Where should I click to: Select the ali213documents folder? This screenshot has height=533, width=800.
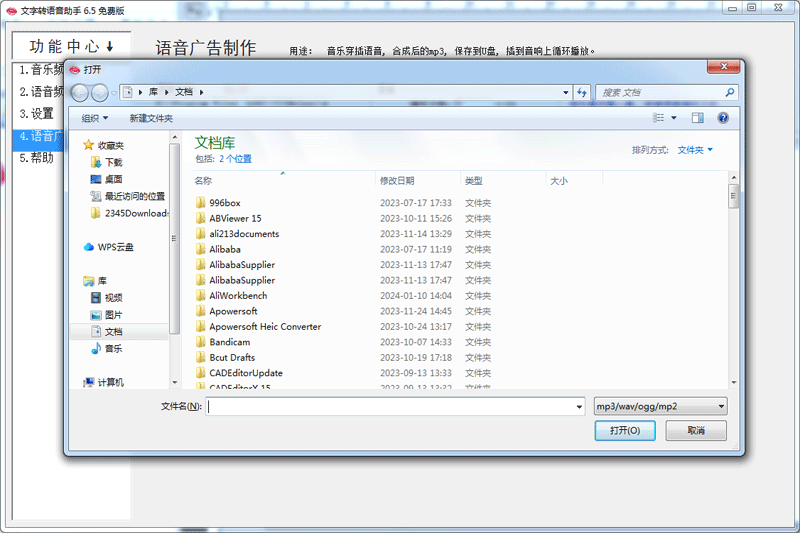244,234
